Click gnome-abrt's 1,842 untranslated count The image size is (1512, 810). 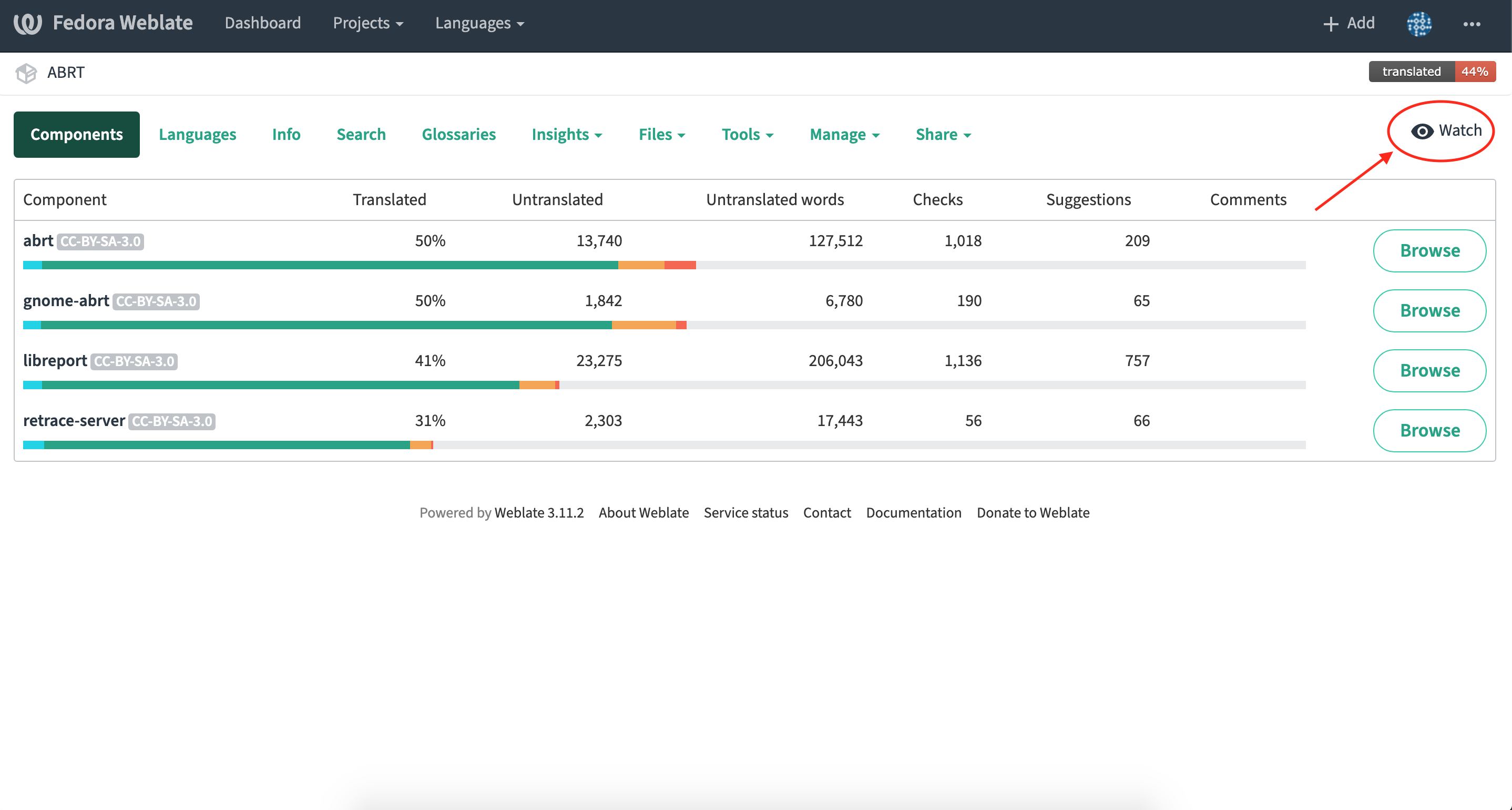tap(603, 301)
